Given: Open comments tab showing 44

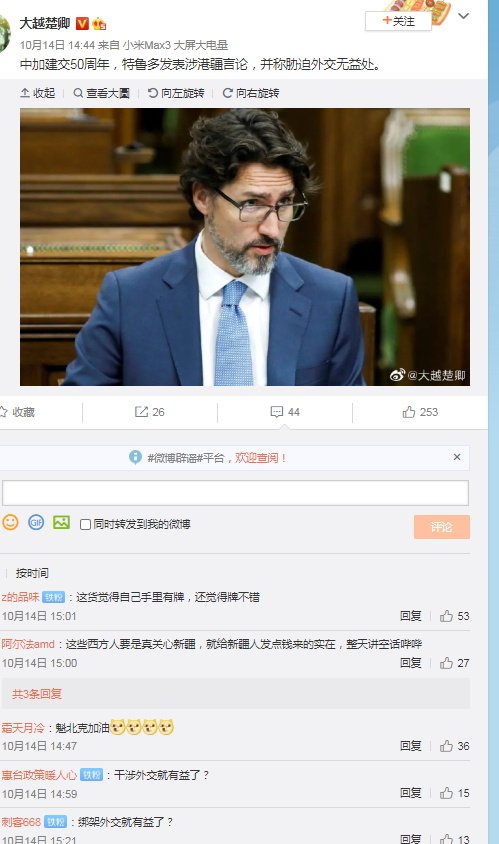Looking at the screenshot, I should 285,412.
